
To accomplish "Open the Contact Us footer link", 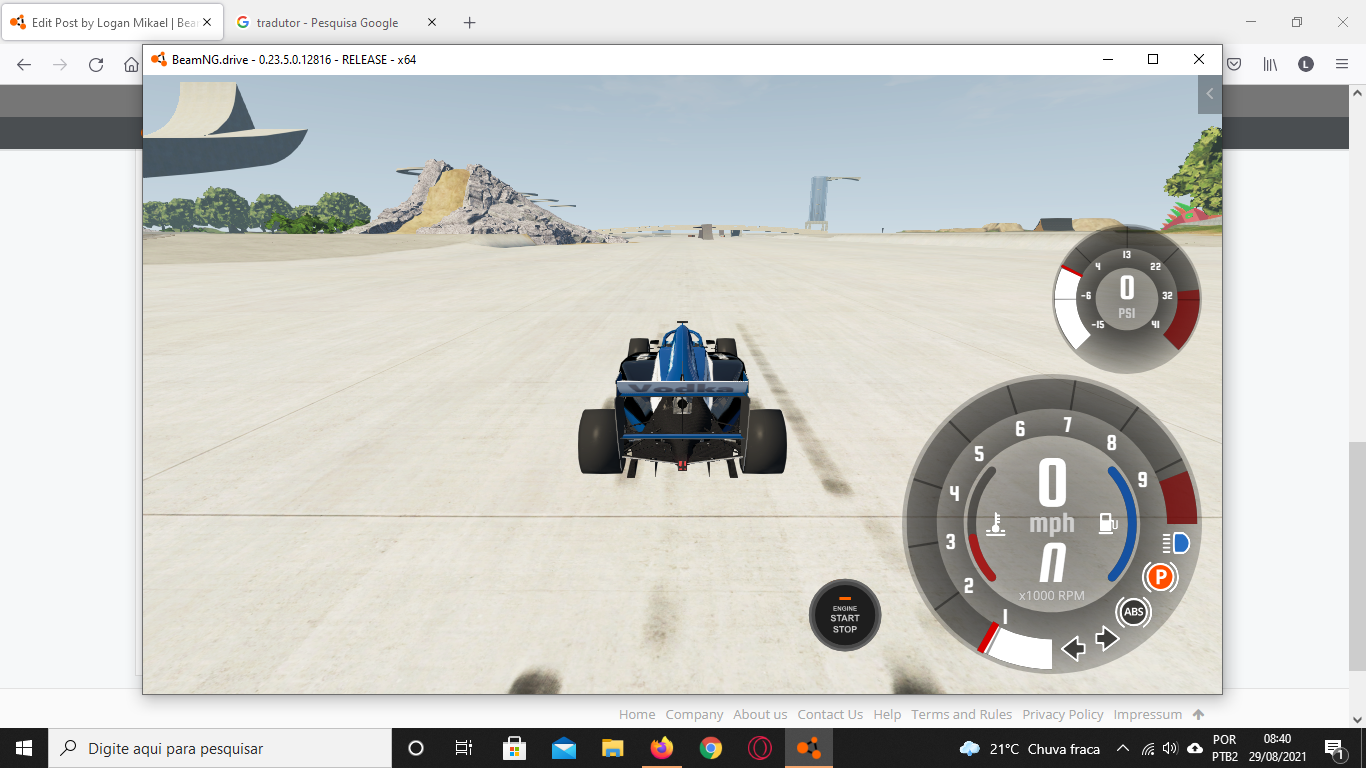I will [830, 714].
